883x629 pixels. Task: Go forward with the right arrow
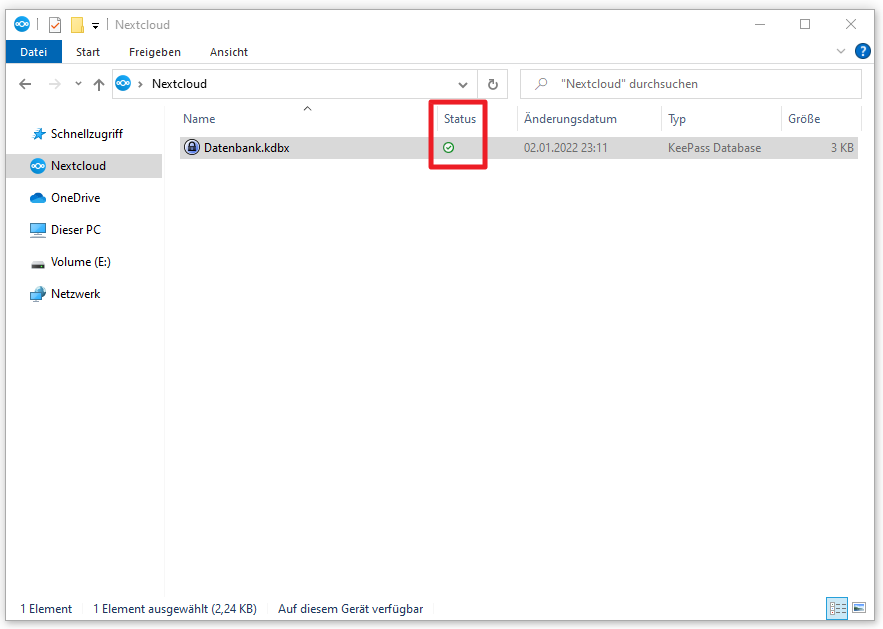coord(55,84)
